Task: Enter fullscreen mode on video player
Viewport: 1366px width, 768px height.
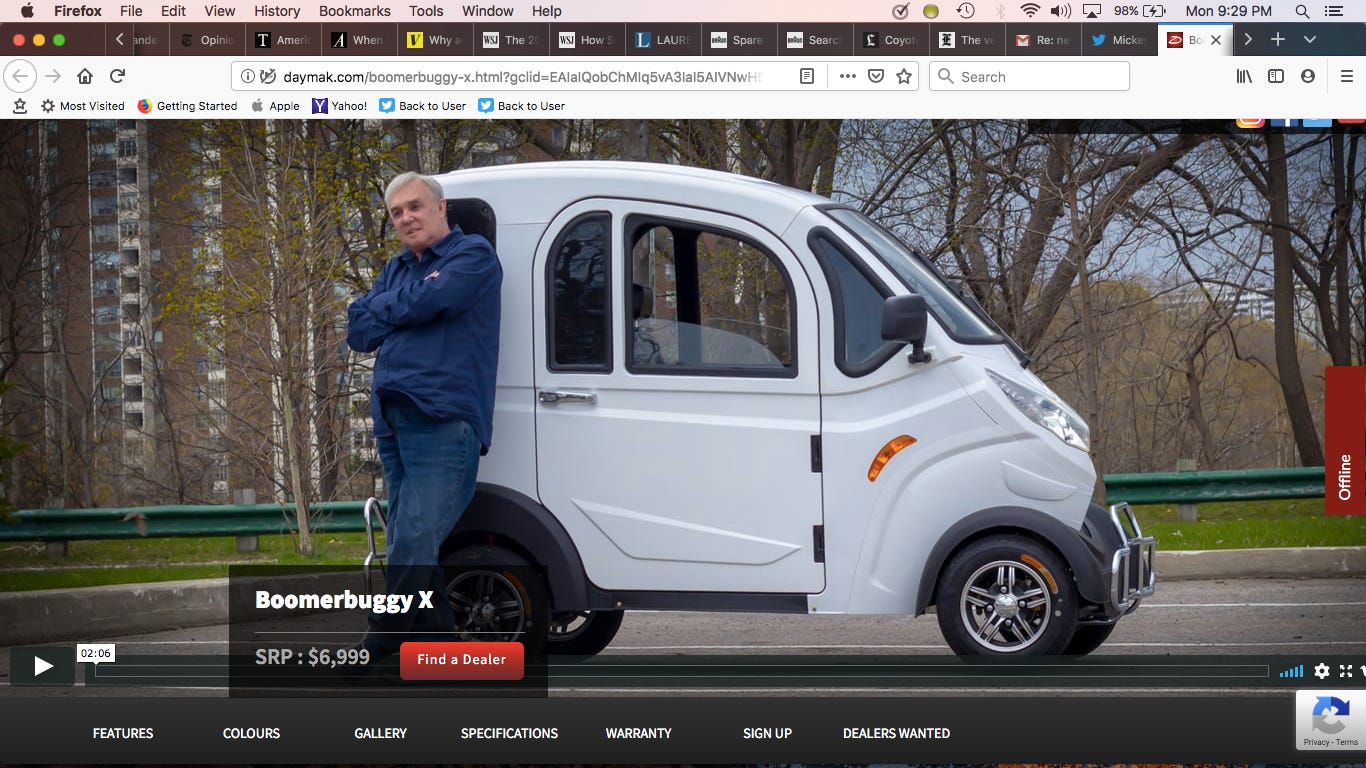Action: (x=1346, y=671)
